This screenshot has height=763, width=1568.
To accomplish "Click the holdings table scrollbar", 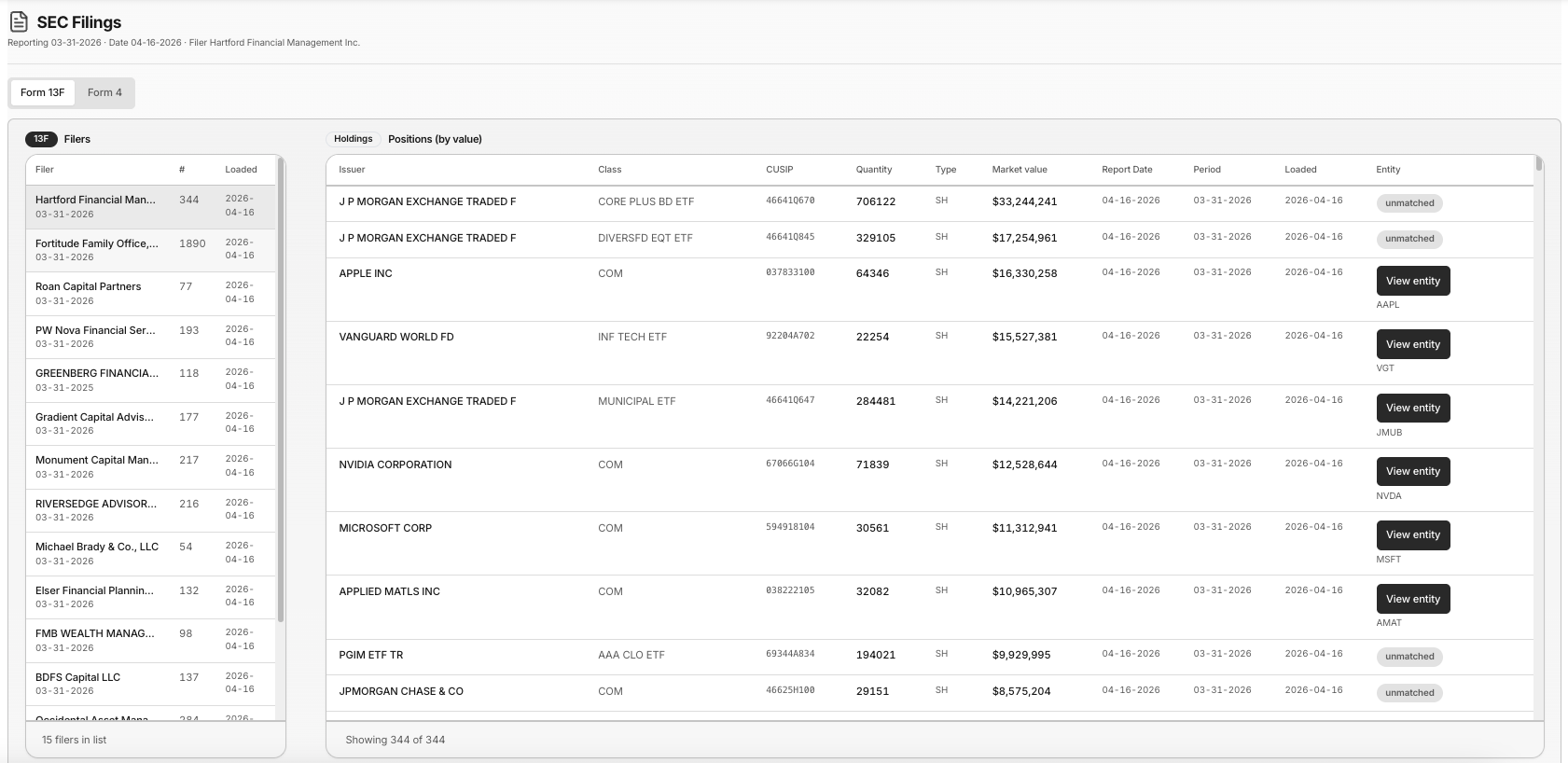I will point(1538,164).
